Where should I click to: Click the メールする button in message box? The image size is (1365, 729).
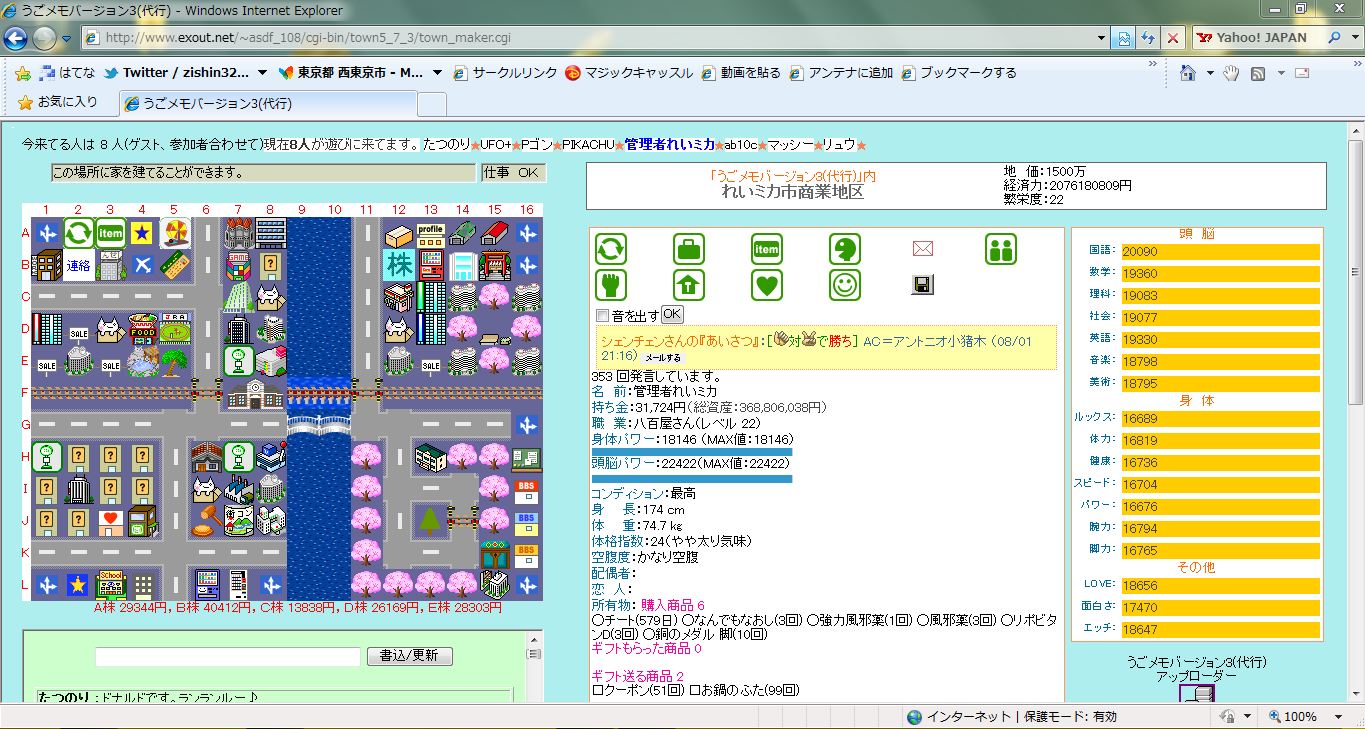[x=661, y=357]
